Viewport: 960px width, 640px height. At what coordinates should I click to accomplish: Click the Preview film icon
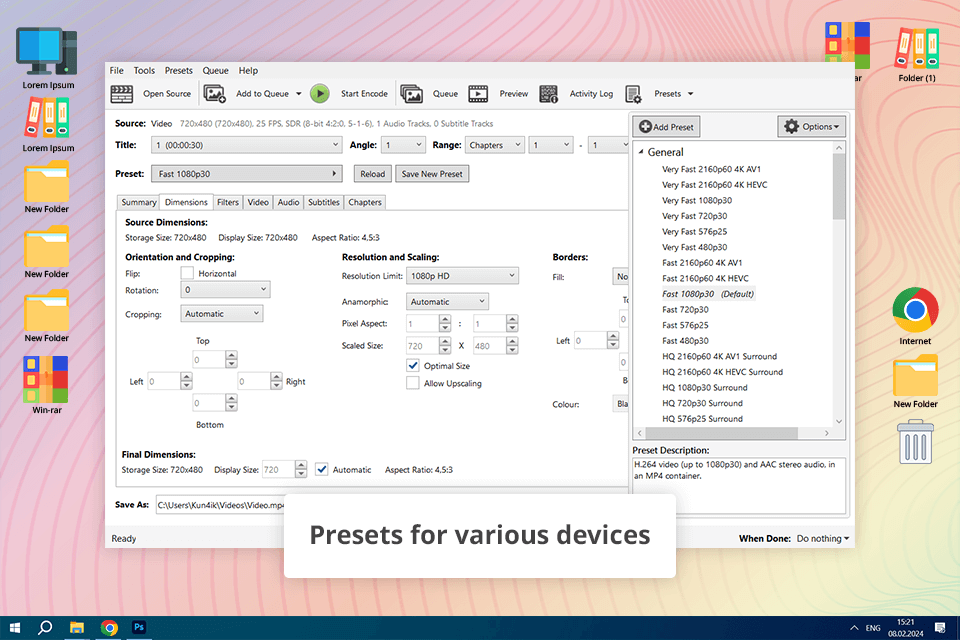coord(478,94)
